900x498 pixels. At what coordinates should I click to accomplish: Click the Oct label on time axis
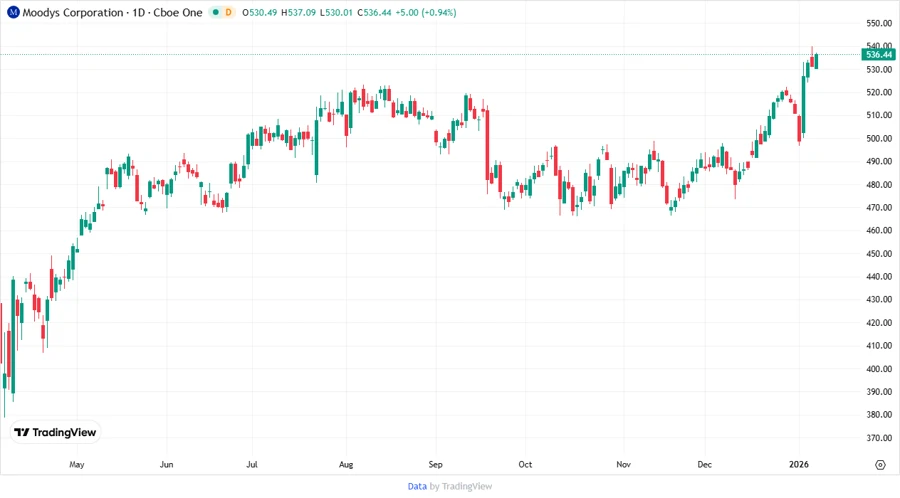[525, 464]
